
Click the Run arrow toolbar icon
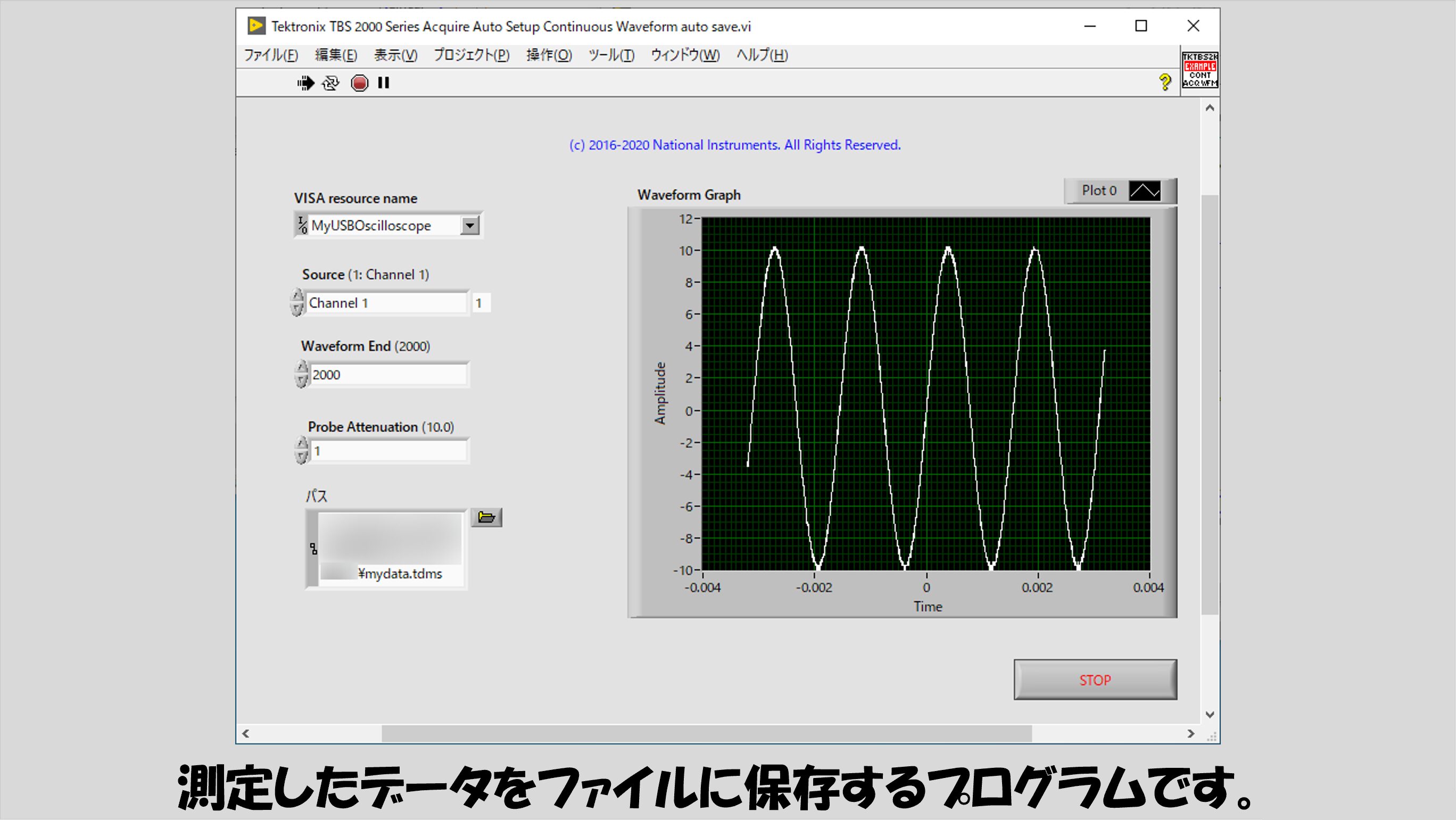306,83
